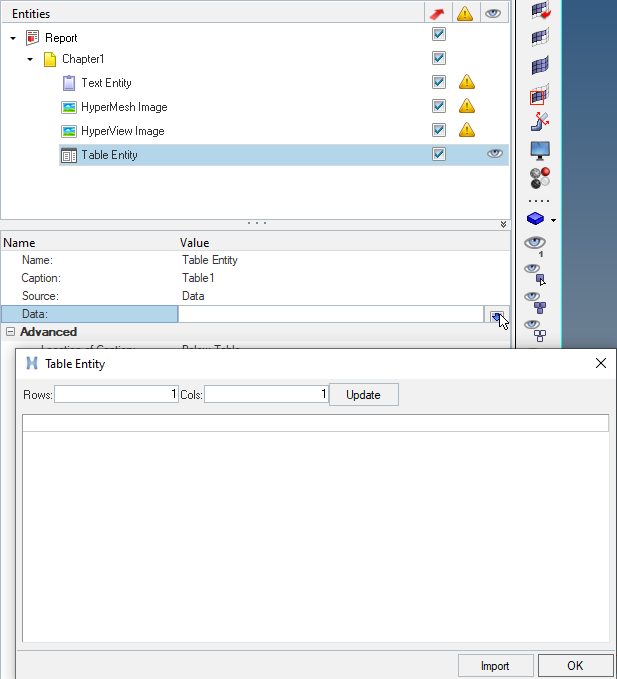
Task: Collapse the Report tree node
Action: click(x=13, y=38)
